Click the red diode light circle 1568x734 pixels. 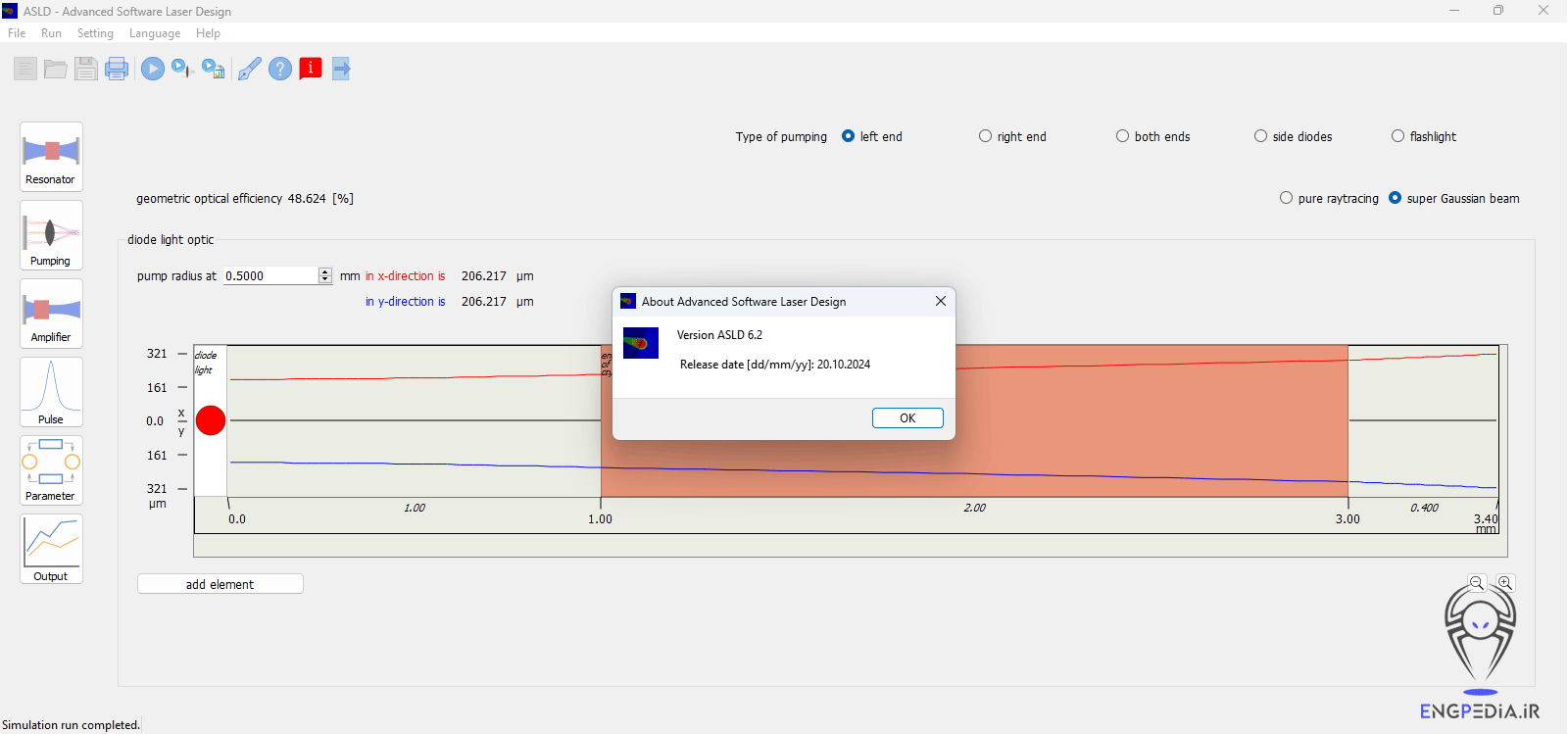pyautogui.click(x=211, y=420)
